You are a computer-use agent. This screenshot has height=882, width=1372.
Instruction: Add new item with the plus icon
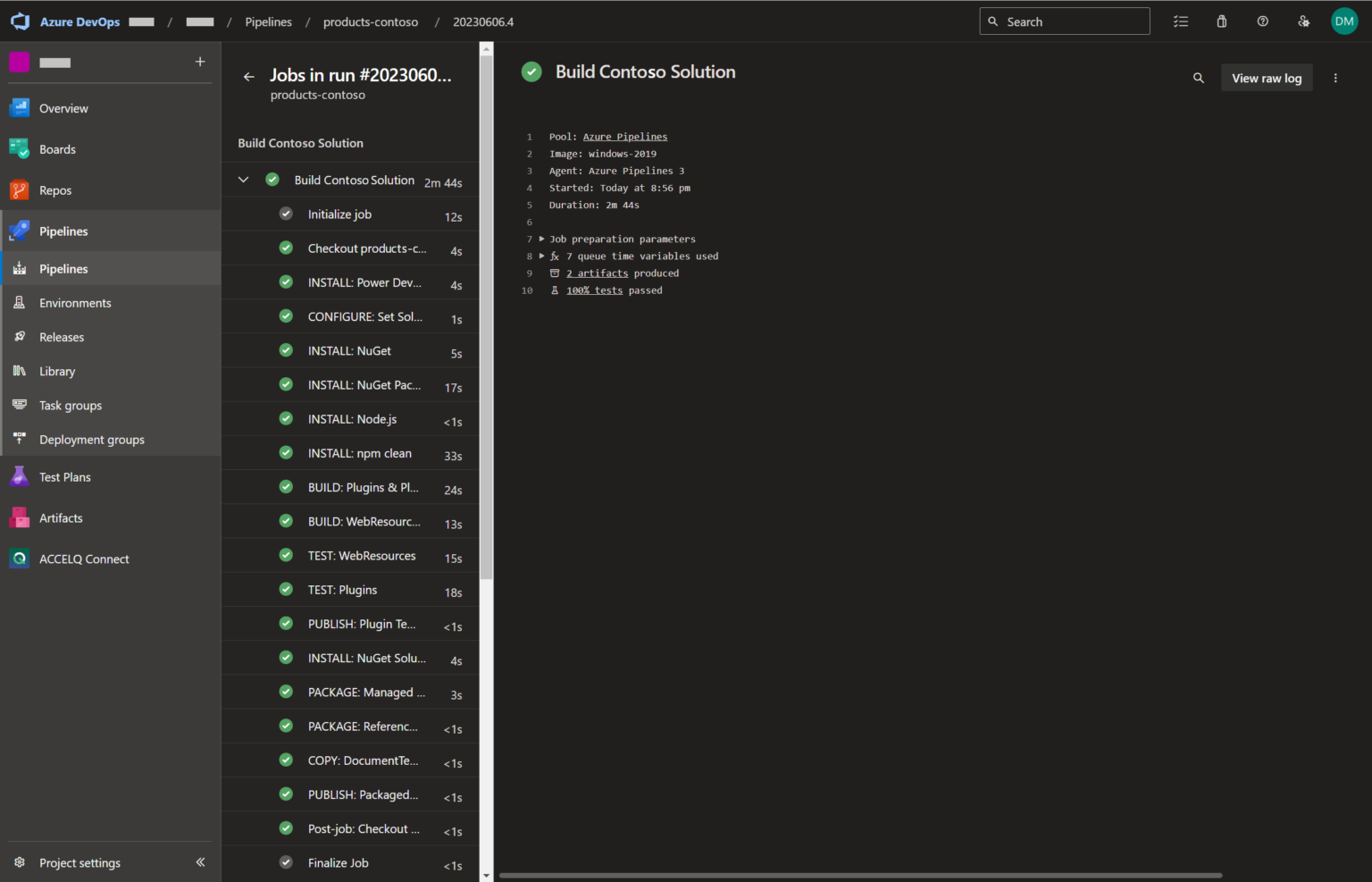coord(200,62)
